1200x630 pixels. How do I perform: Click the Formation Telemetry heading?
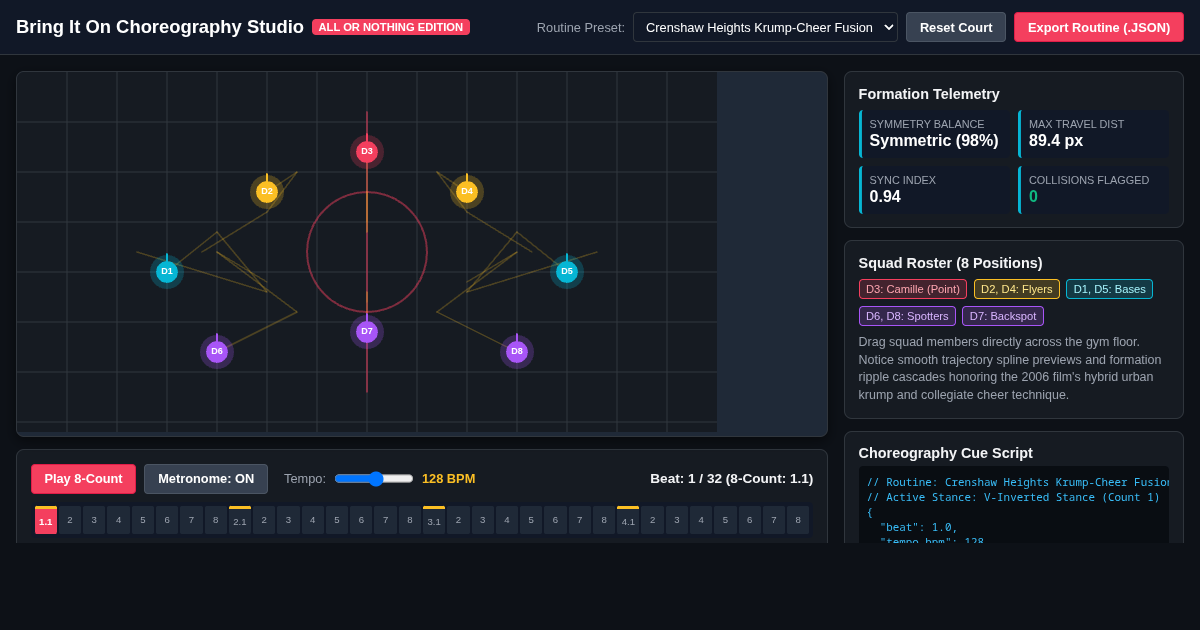[929, 94]
